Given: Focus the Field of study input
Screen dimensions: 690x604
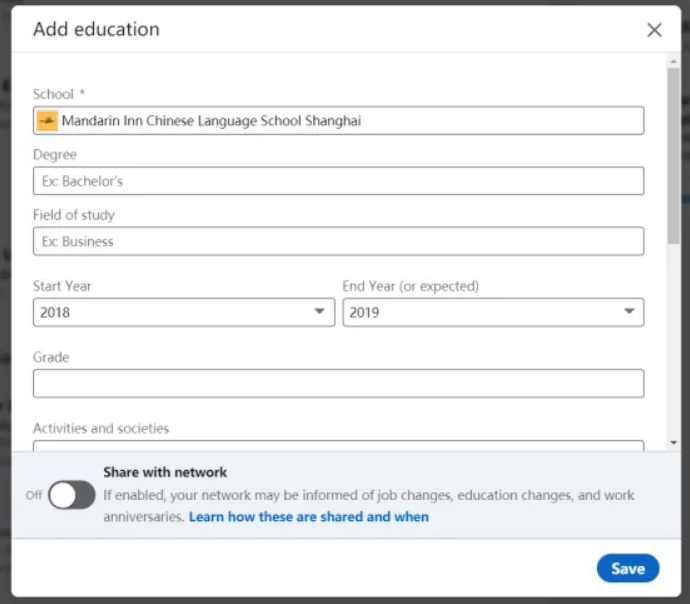Looking at the screenshot, I should (x=338, y=241).
